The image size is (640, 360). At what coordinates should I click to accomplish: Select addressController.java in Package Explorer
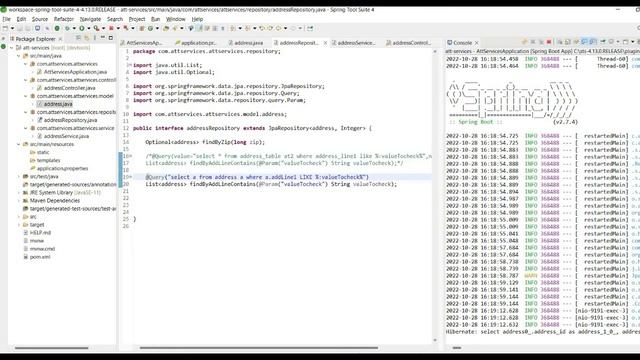[69, 88]
